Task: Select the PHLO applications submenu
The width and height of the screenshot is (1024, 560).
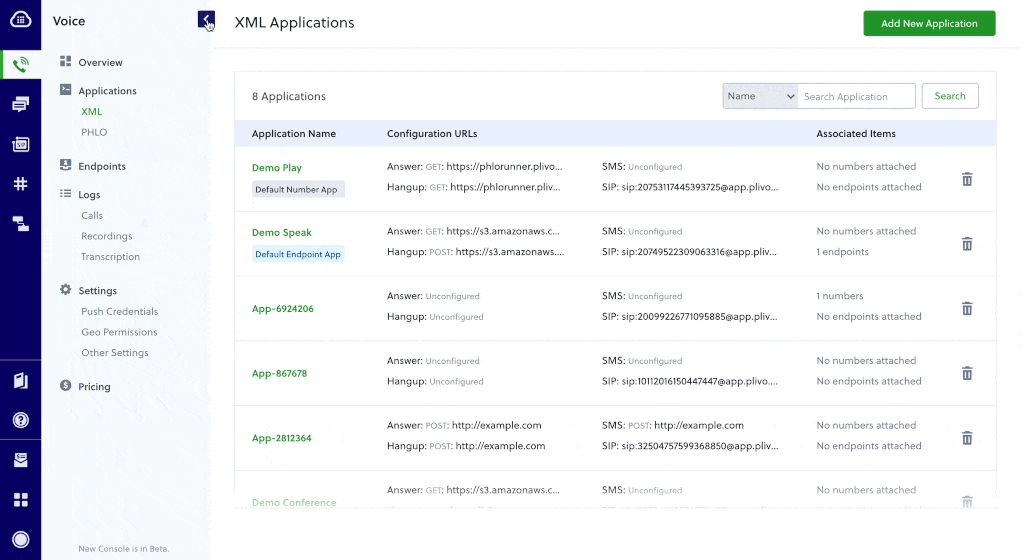Action: (94, 132)
